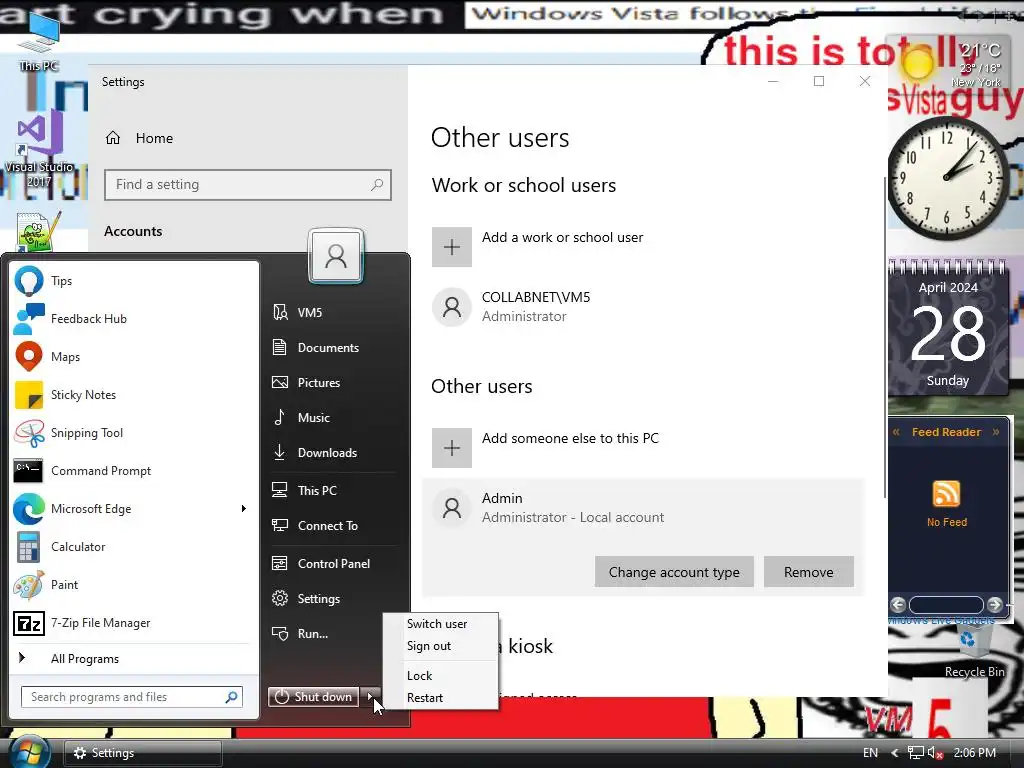Remove the Admin account
This screenshot has width=1024, height=768.
808,572
